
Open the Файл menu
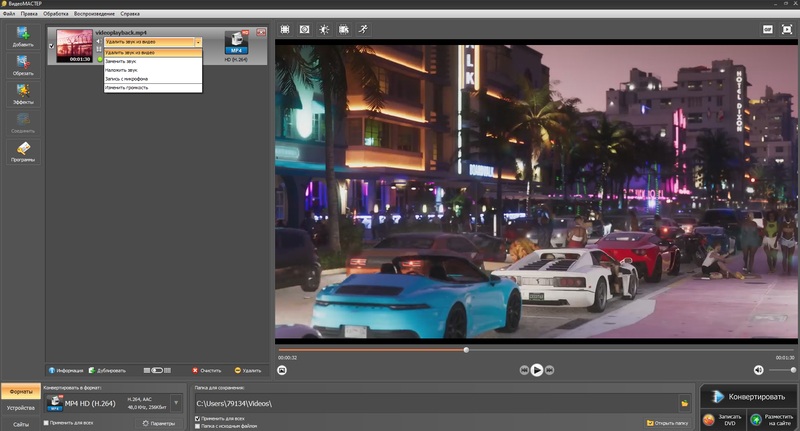(x=9, y=14)
